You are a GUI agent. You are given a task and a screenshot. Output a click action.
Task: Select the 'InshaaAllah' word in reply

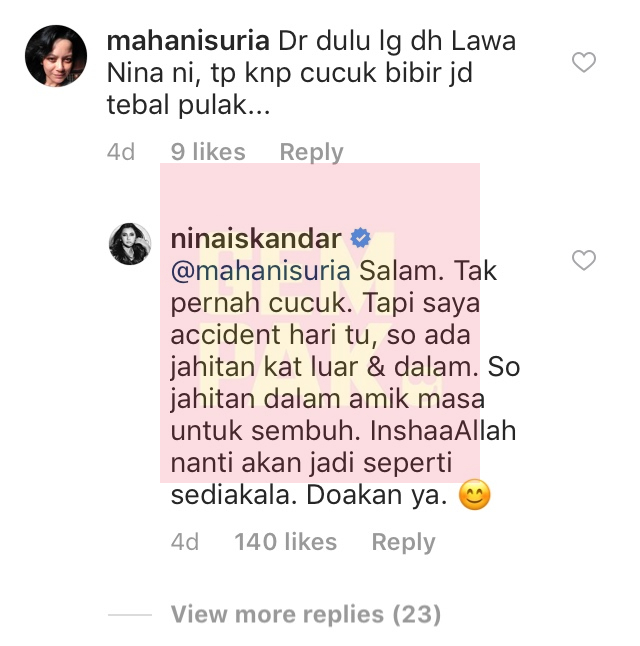coord(443,431)
